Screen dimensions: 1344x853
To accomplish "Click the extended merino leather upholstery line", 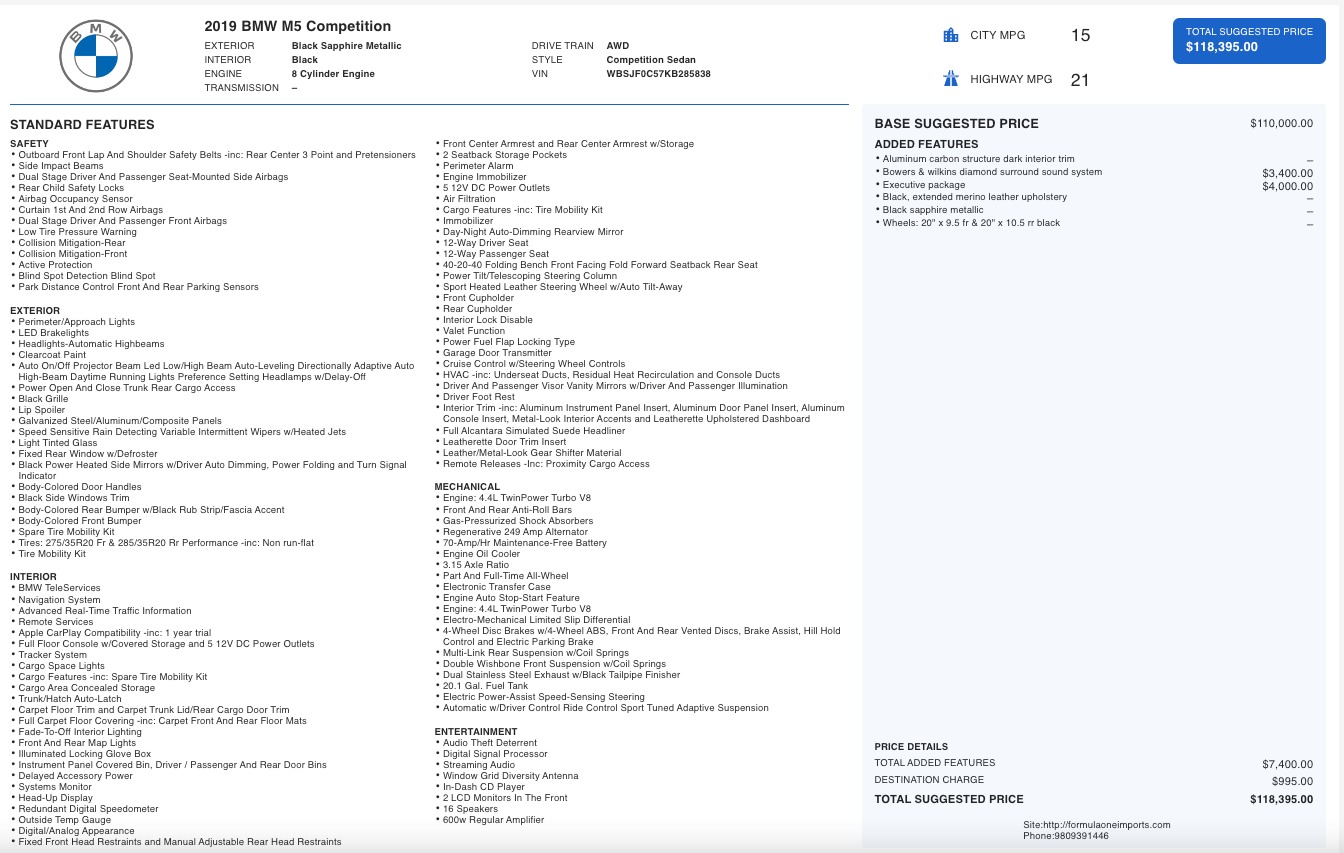I will 971,197.
